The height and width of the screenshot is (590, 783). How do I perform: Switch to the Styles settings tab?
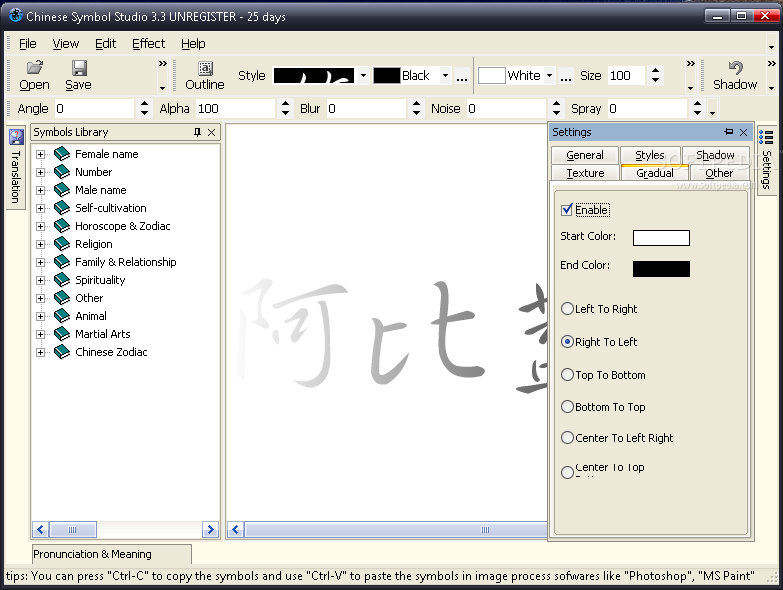[650, 155]
